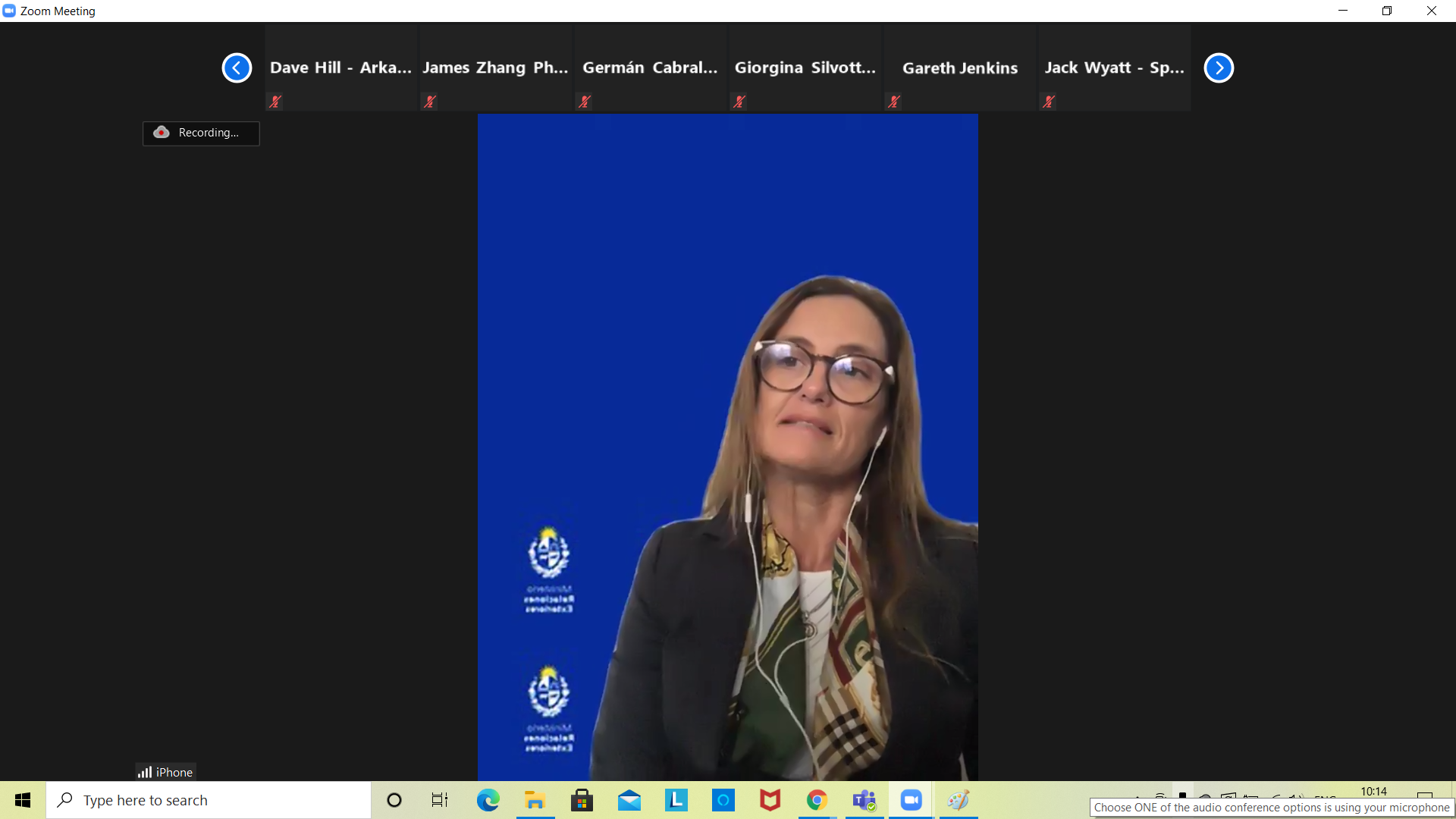This screenshot has width=1456, height=819.
Task: Click muted mic icon on Gareth Jenkins tile
Action: [x=894, y=102]
